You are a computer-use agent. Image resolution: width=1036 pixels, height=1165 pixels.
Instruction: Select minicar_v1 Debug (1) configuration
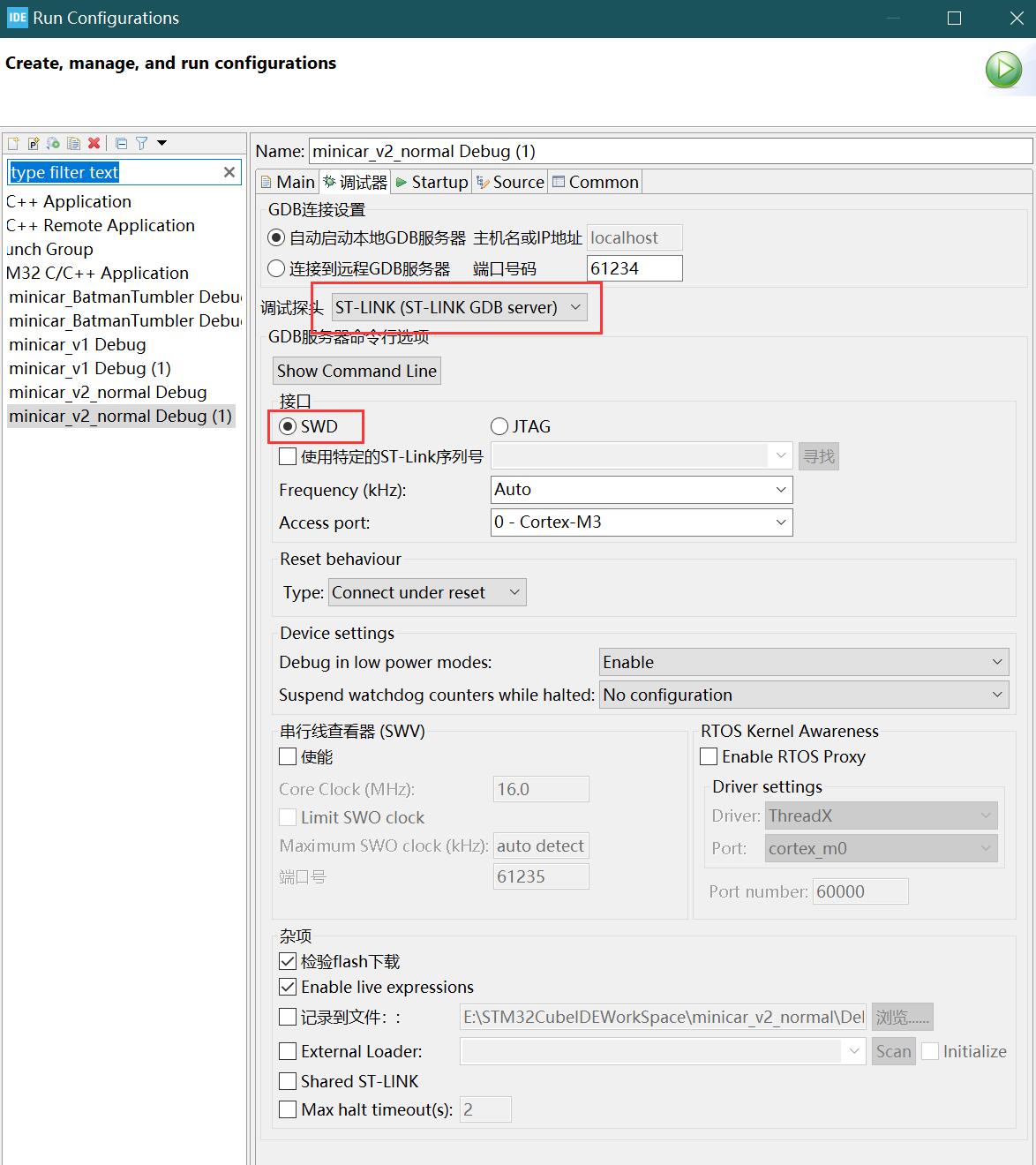90,368
